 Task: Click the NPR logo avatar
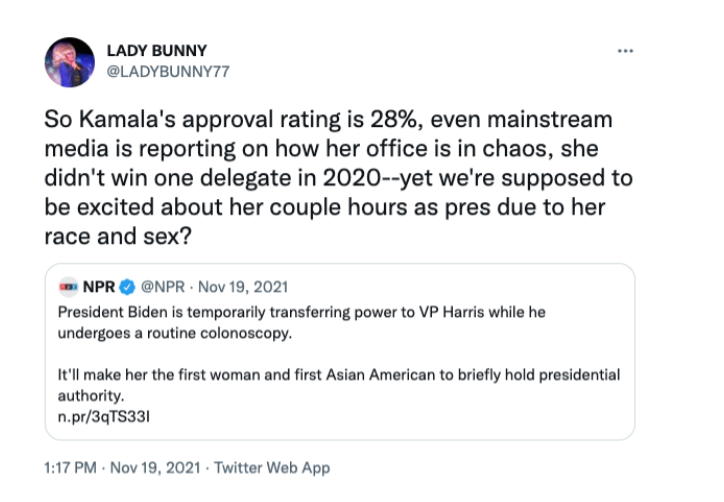(68, 287)
